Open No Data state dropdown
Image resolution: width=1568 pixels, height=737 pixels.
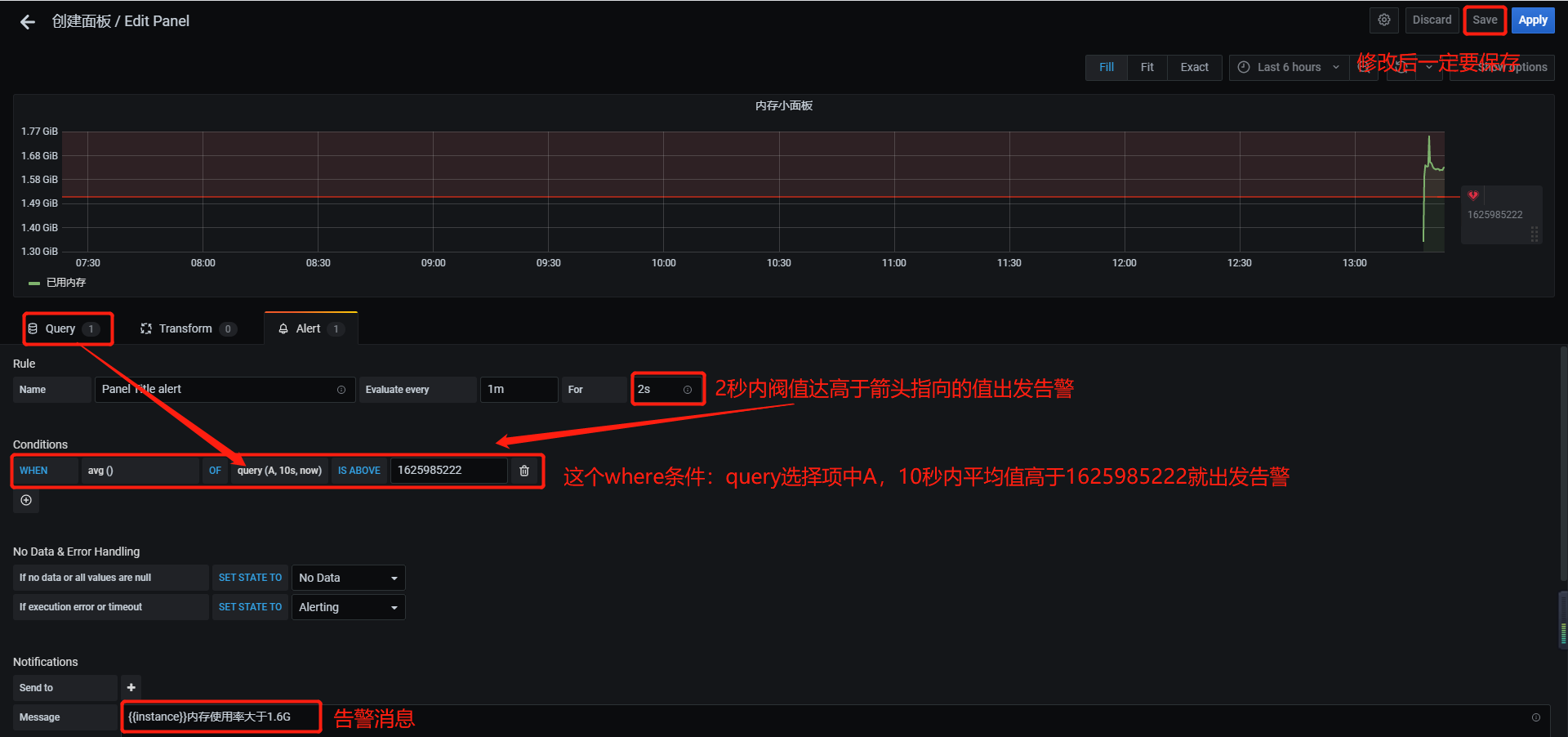(348, 578)
